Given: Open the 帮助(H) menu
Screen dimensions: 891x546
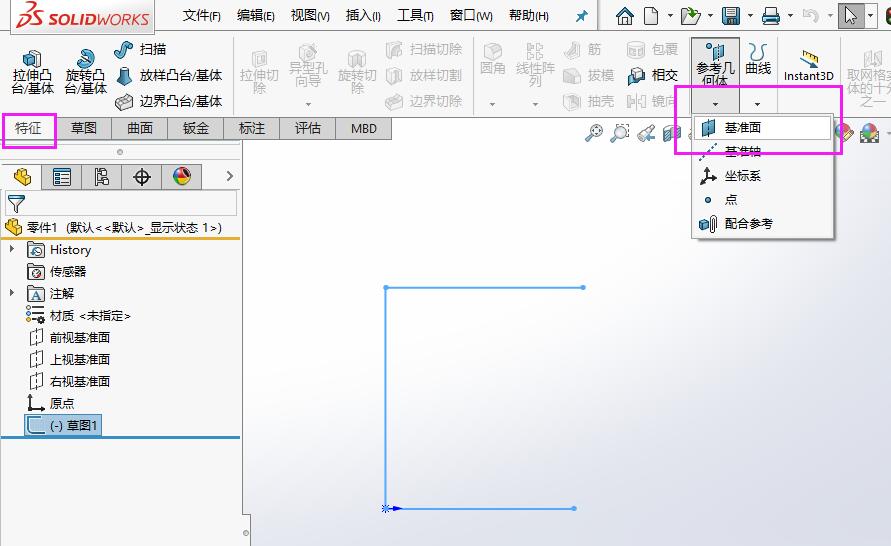Looking at the screenshot, I should pos(529,16).
